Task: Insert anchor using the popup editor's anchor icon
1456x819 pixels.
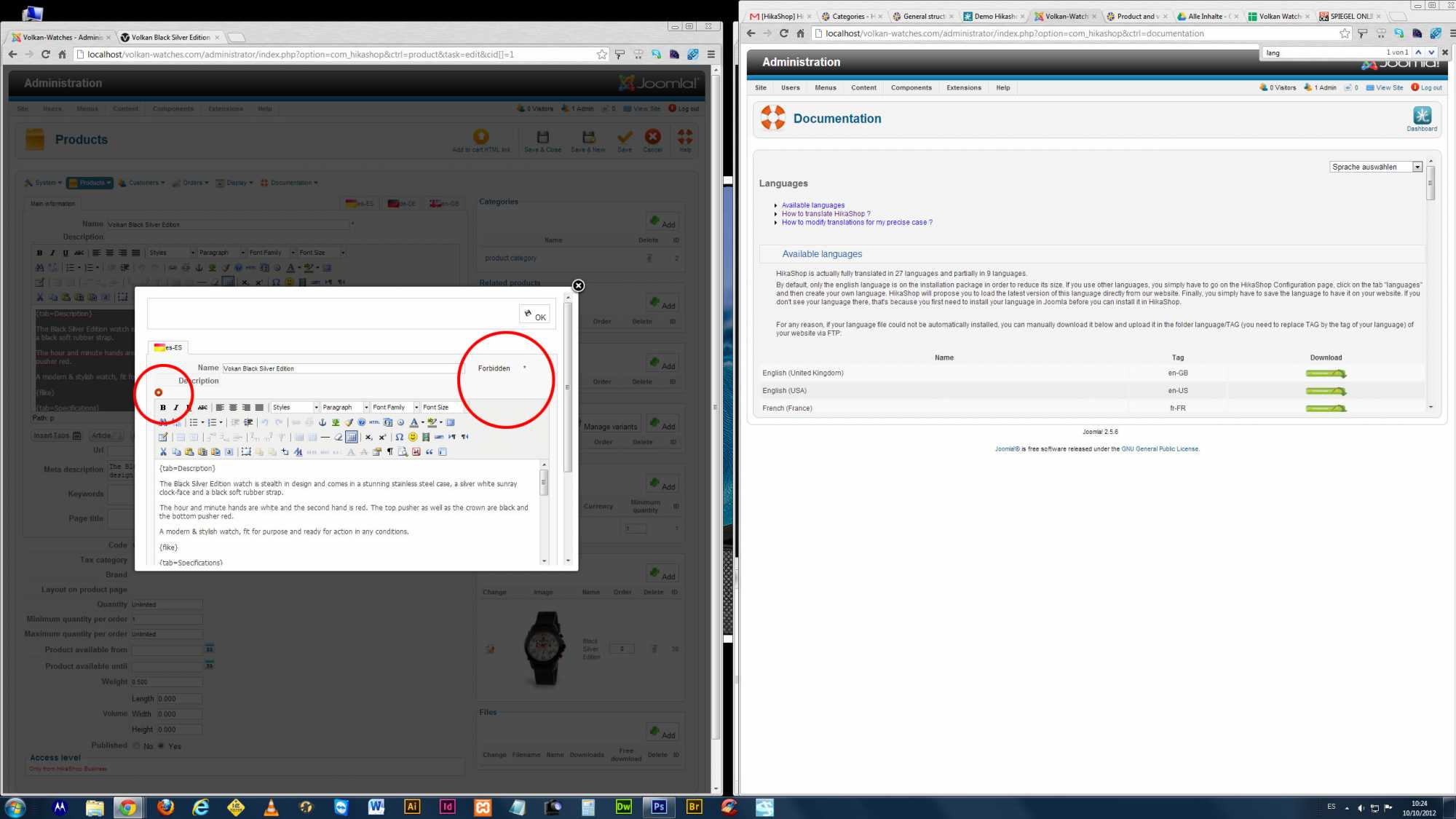Action: (x=323, y=422)
